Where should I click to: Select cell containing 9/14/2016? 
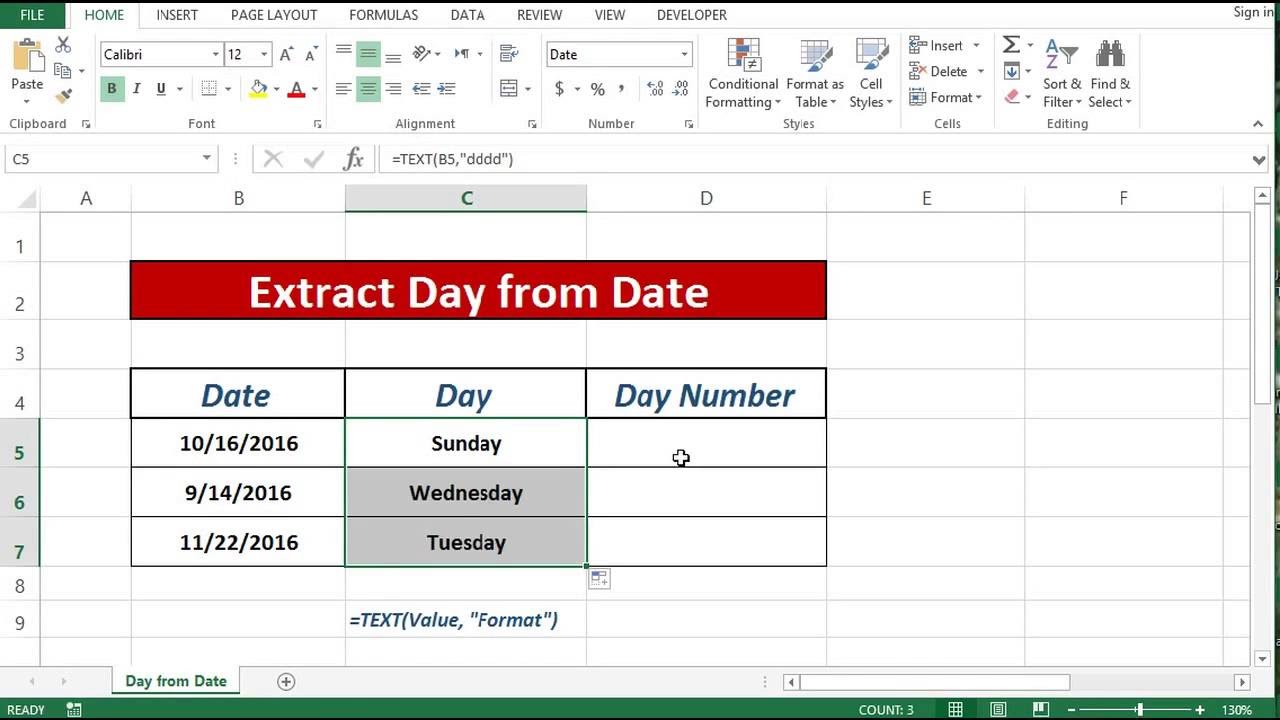click(x=238, y=493)
